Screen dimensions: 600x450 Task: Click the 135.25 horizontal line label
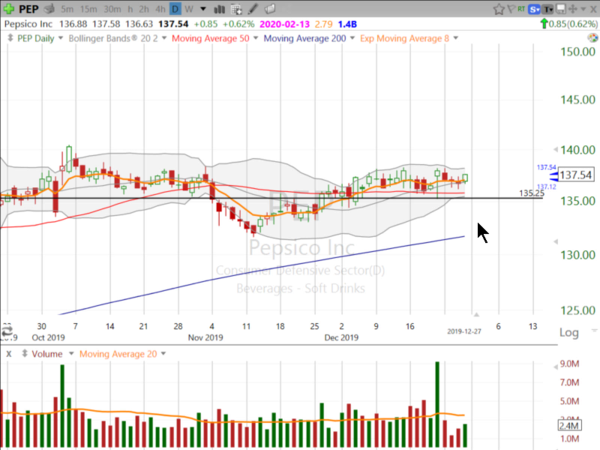tap(532, 193)
